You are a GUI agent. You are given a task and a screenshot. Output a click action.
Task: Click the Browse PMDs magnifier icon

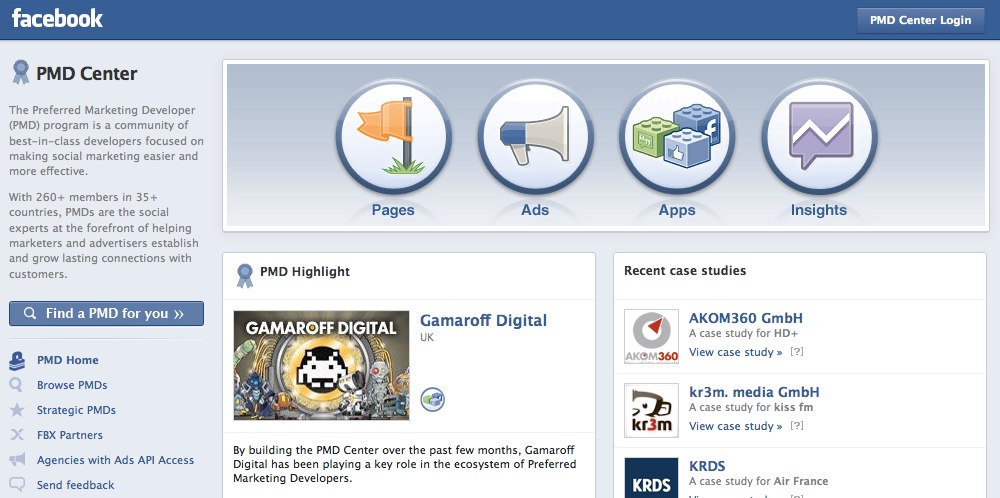click(16, 385)
